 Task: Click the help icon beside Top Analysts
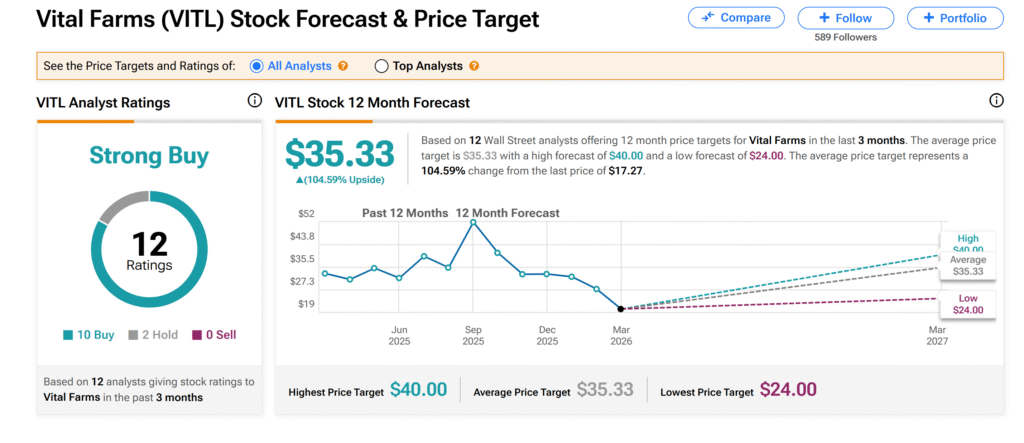(474, 66)
